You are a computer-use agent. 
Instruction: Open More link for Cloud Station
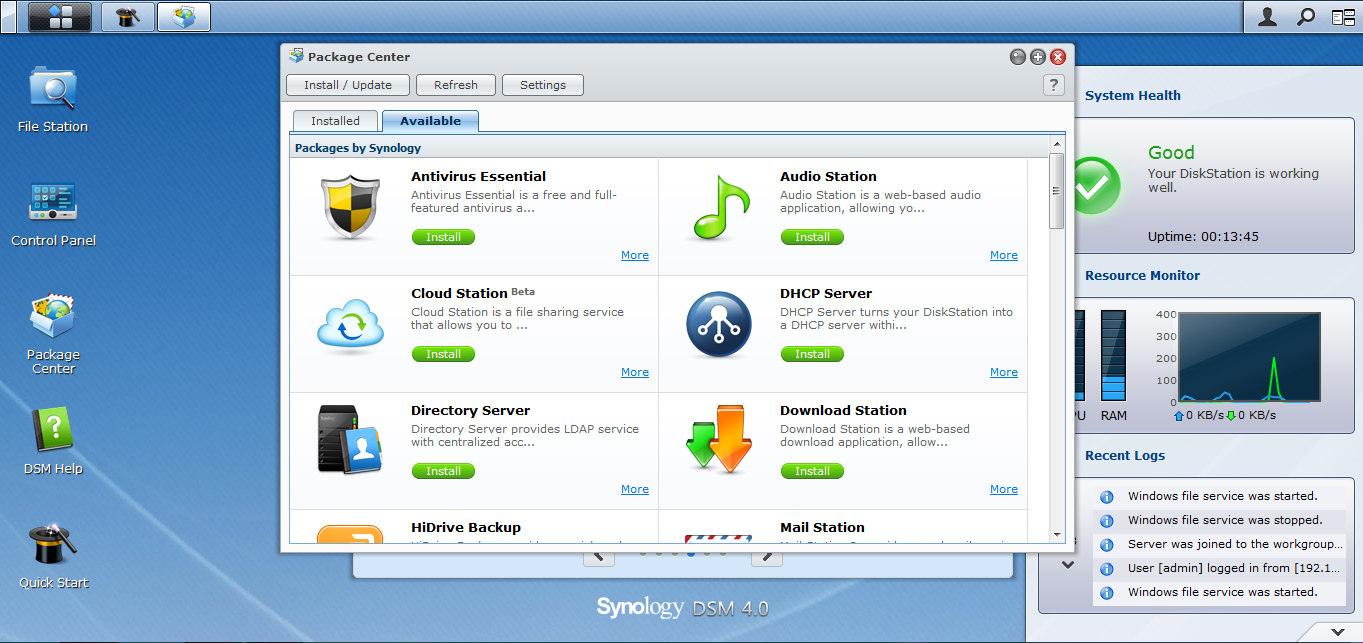635,372
